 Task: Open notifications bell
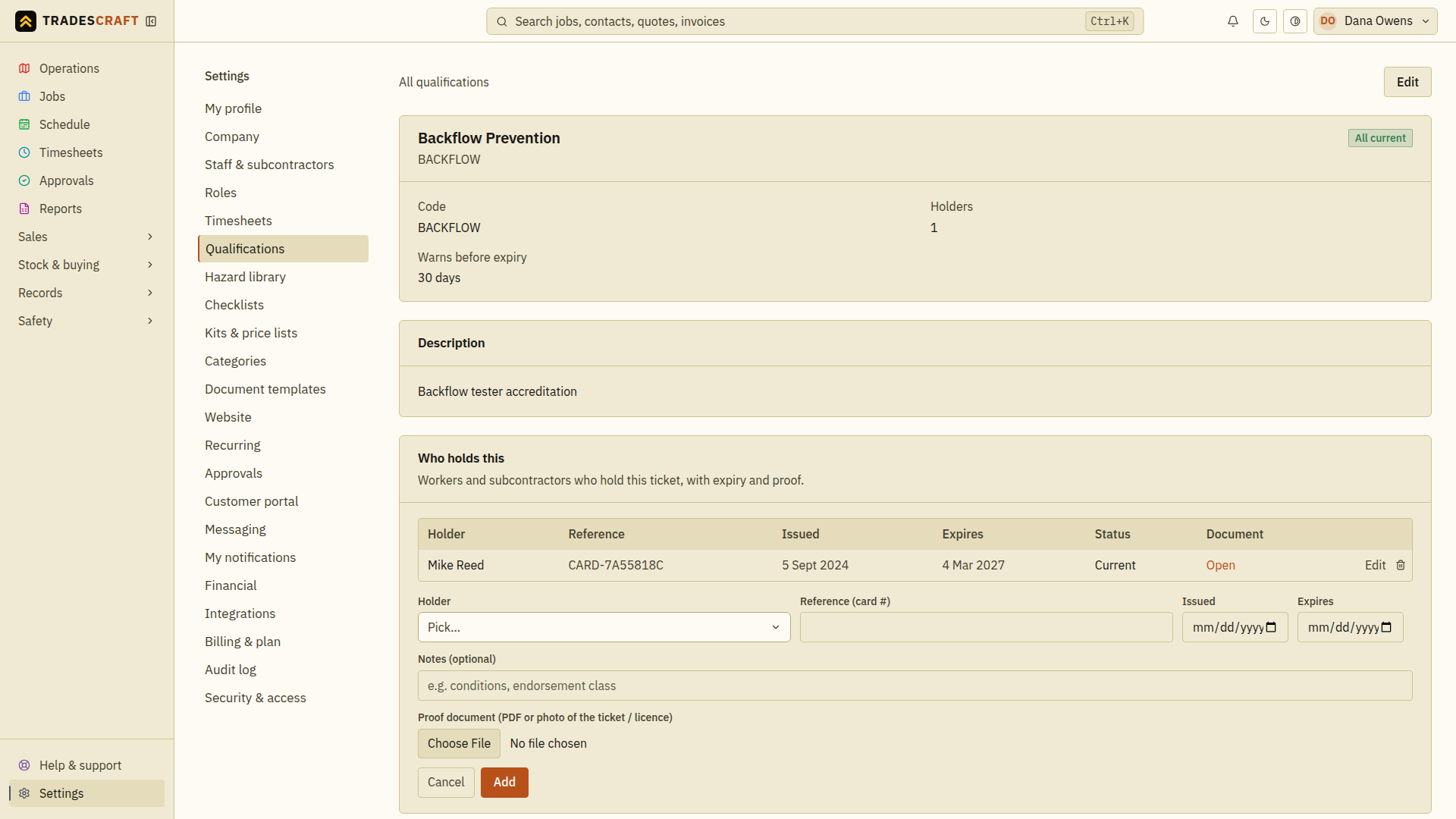click(x=1233, y=21)
